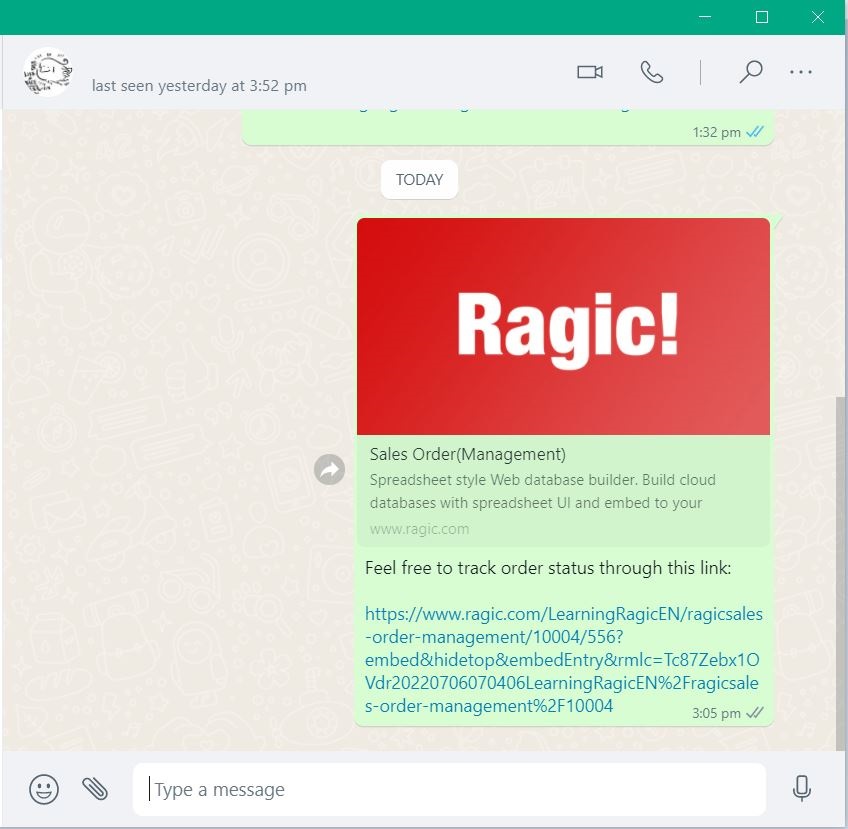Attach a file with the paperclip

[95, 788]
